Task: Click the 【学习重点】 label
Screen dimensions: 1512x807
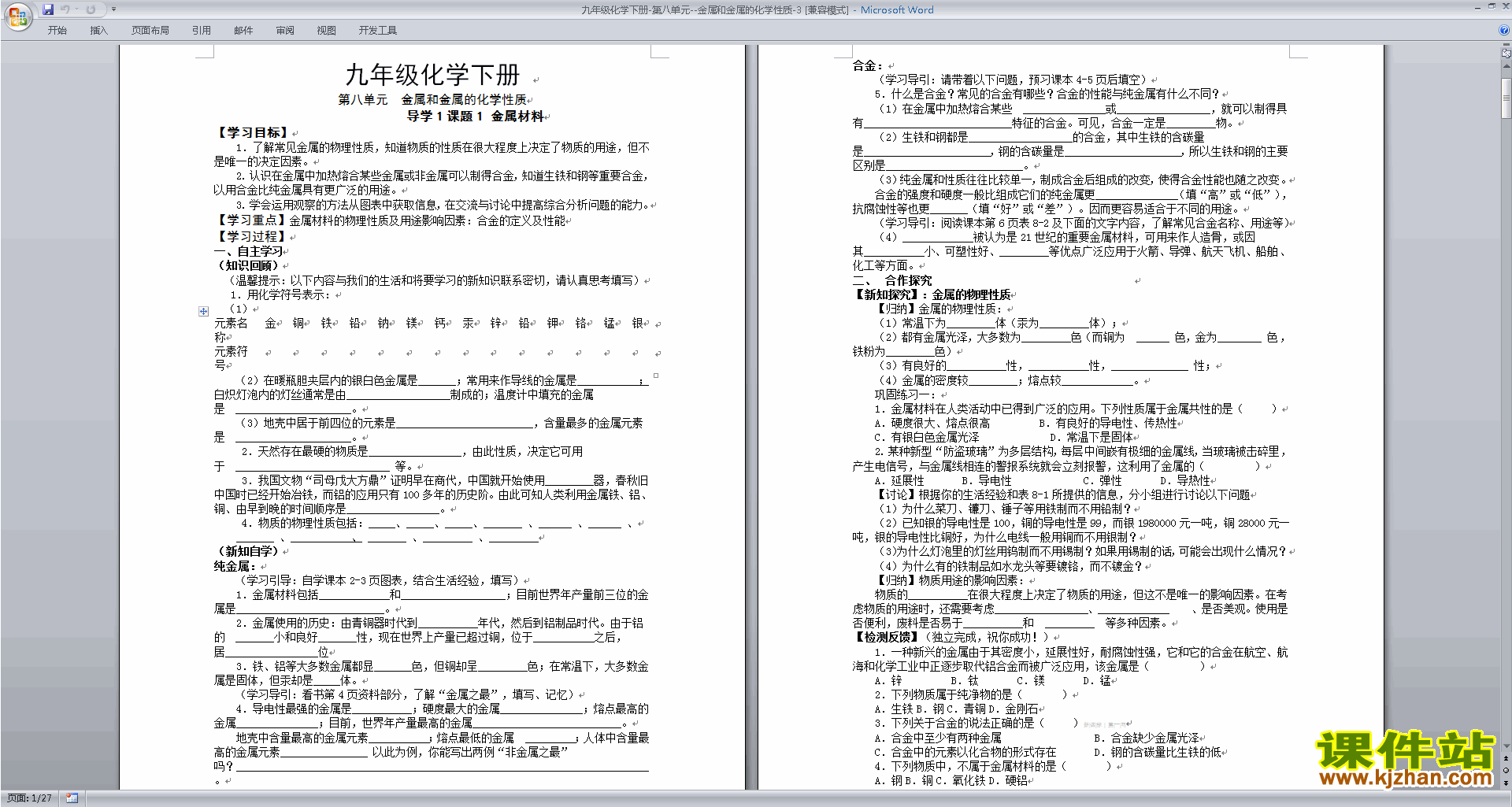Action: click(x=251, y=220)
